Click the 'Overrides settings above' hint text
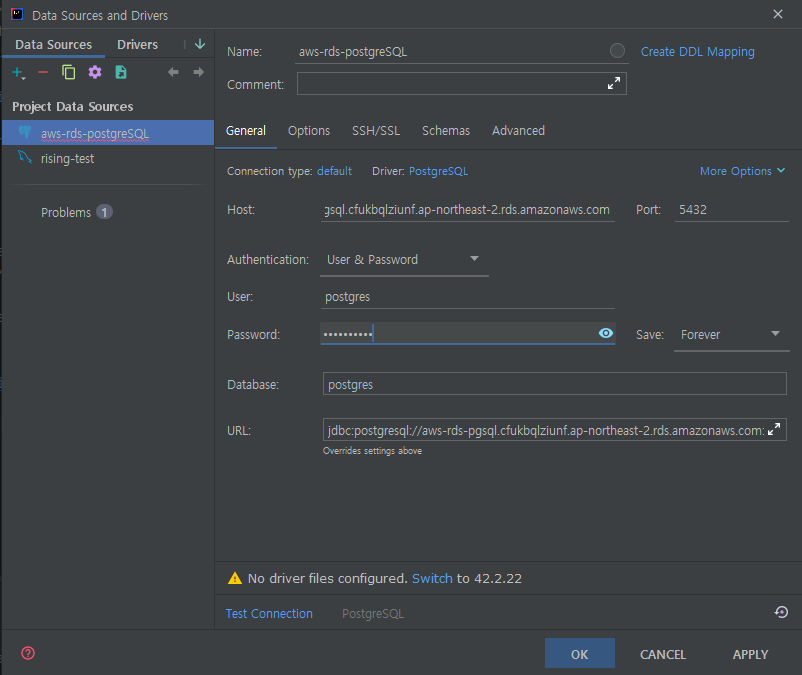Viewport: 802px width, 675px height. click(372, 451)
